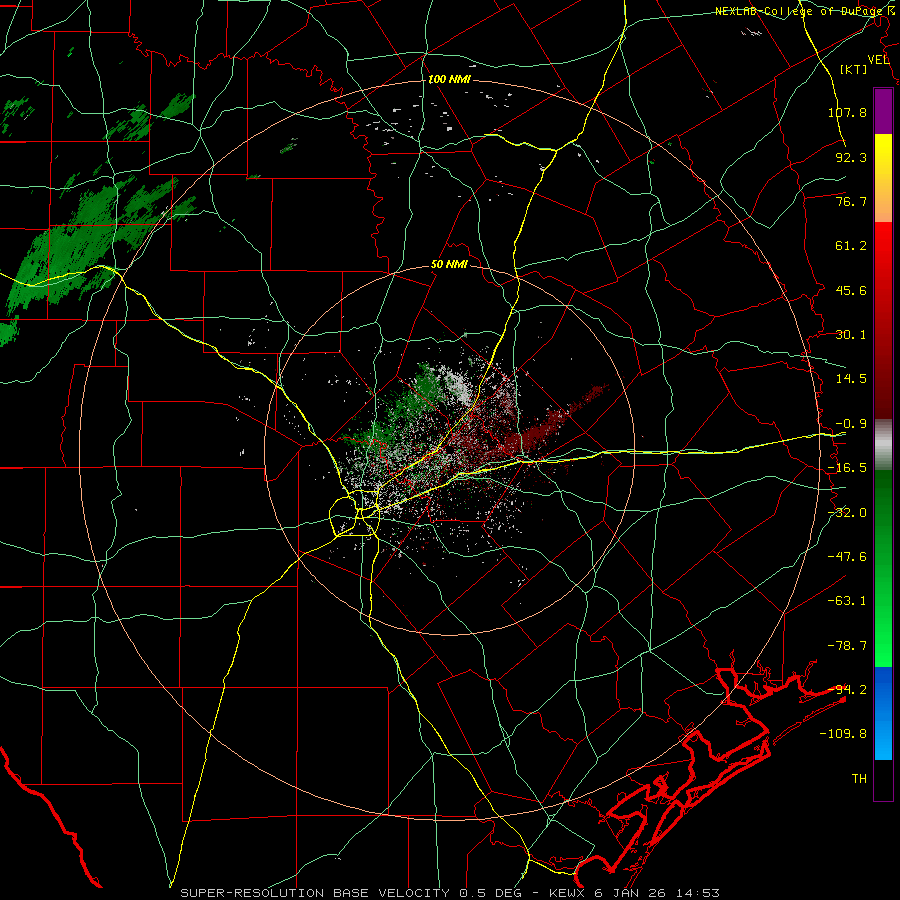Click the VEL legend title
The width and height of the screenshot is (900, 900).
pos(878,60)
